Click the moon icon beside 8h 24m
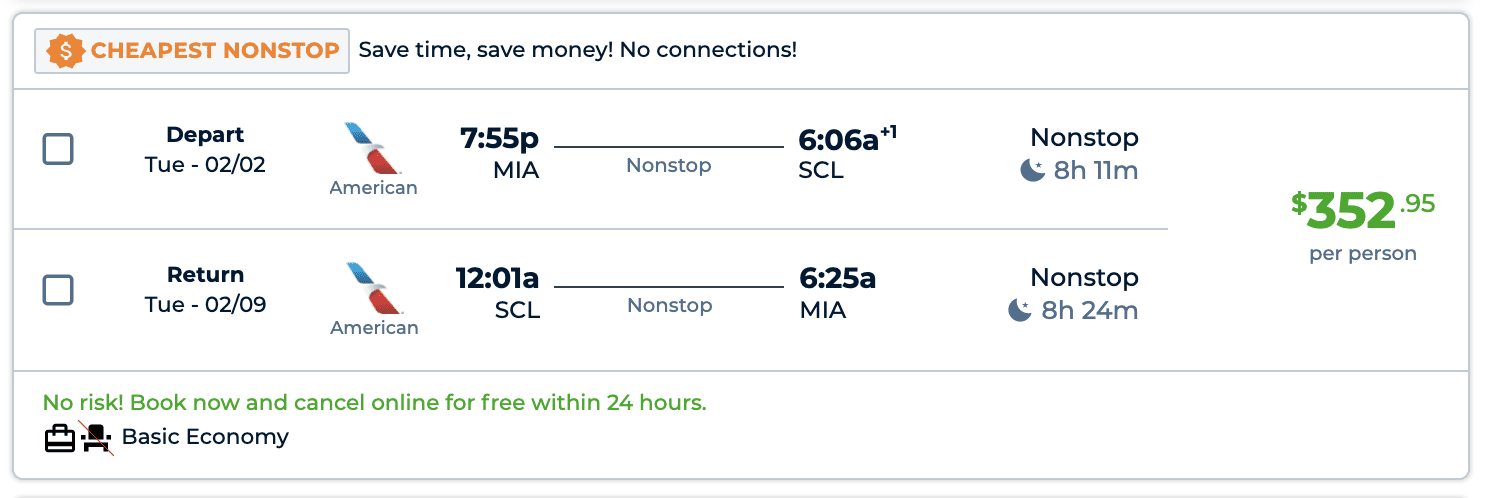Viewport: 1488px width, 498px height. [x=1019, y=311]
